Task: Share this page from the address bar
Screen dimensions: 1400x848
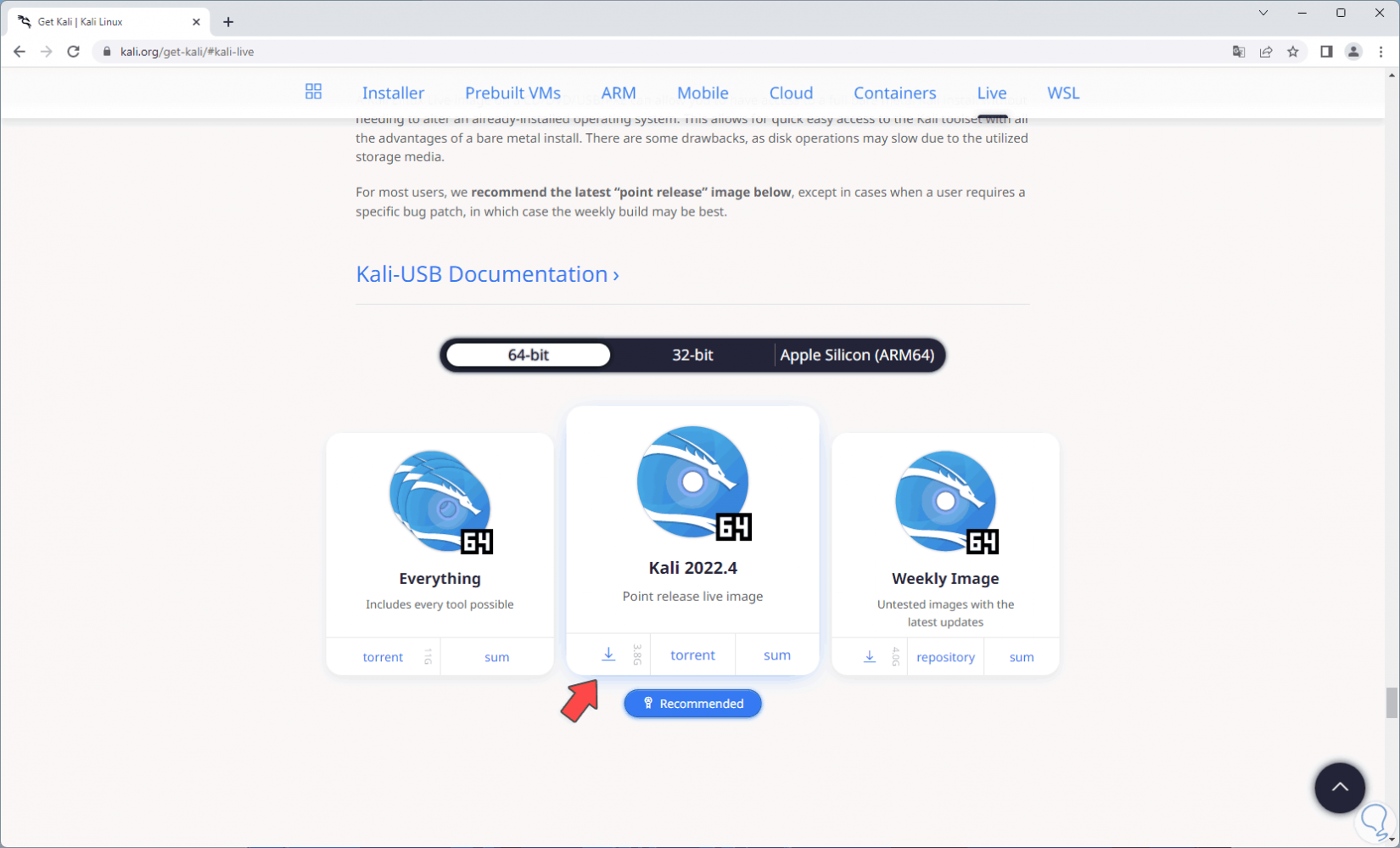Action: 1266,52
